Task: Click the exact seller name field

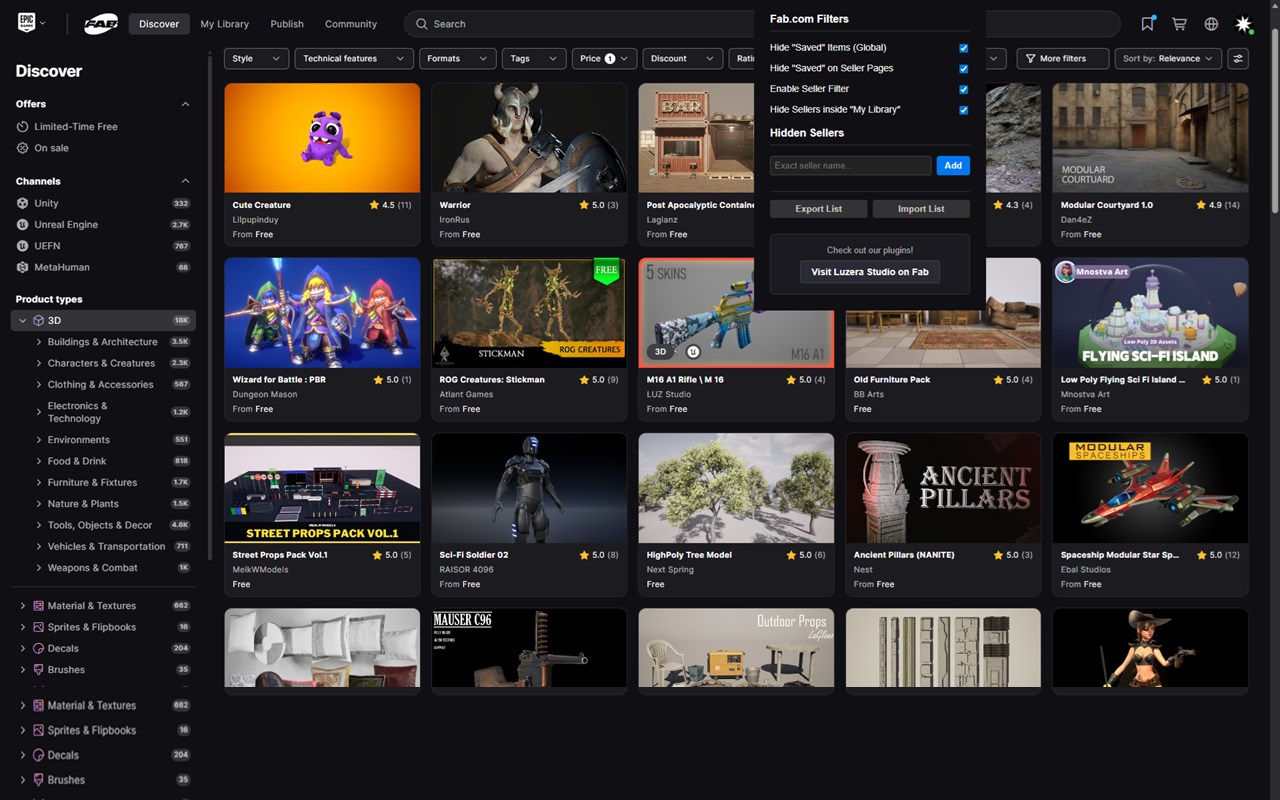Action: [850, 166]
